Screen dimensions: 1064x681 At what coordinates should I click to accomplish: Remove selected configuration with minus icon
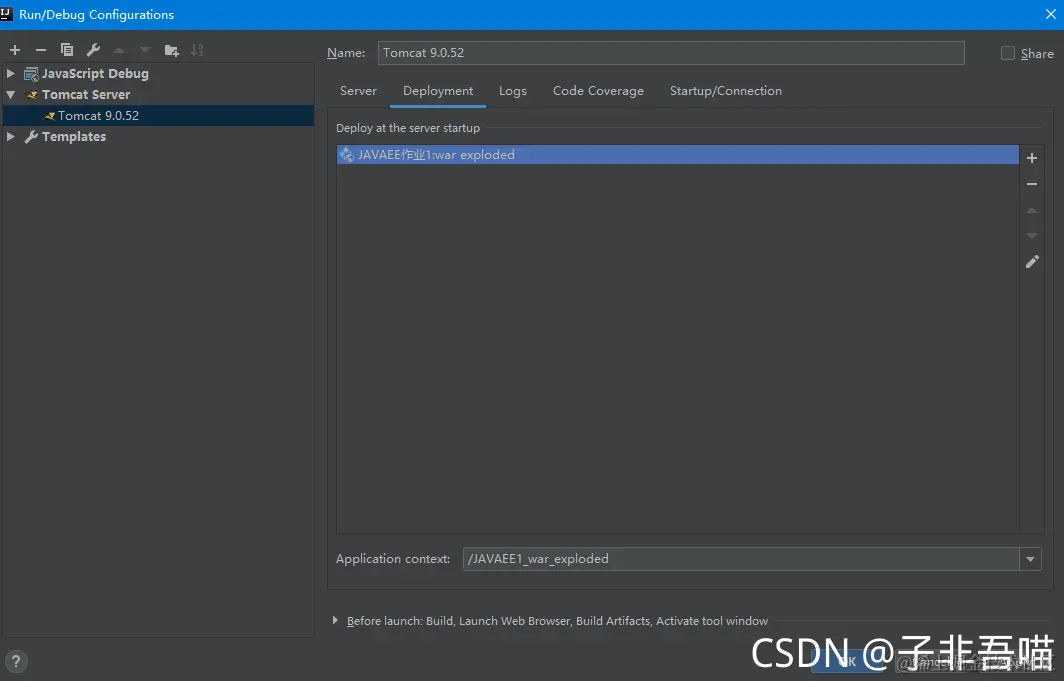pyautogui.click(x=41, y=50)
